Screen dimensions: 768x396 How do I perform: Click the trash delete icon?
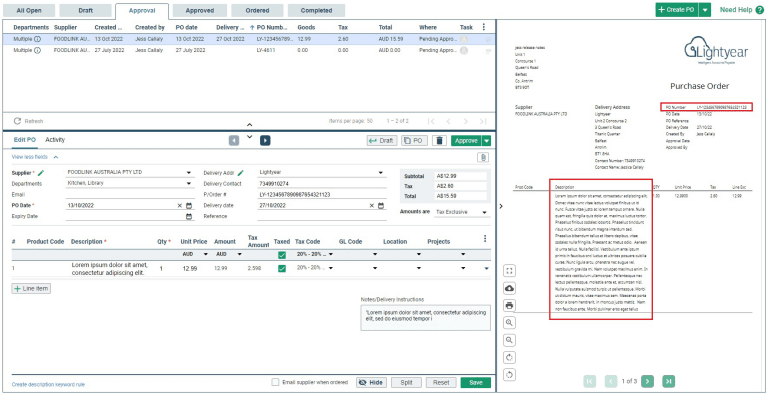click(439, 141)
